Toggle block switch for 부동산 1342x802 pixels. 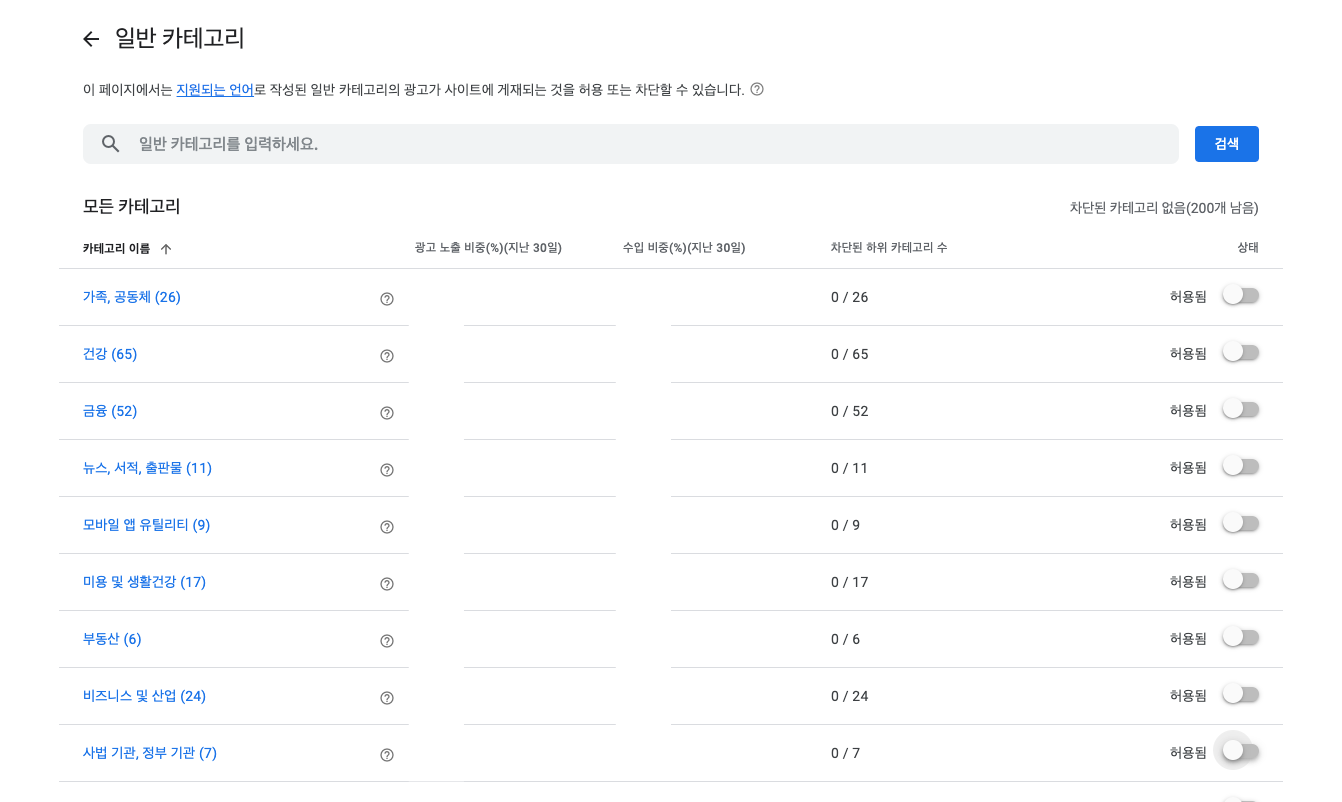(x=1241, y=637)
